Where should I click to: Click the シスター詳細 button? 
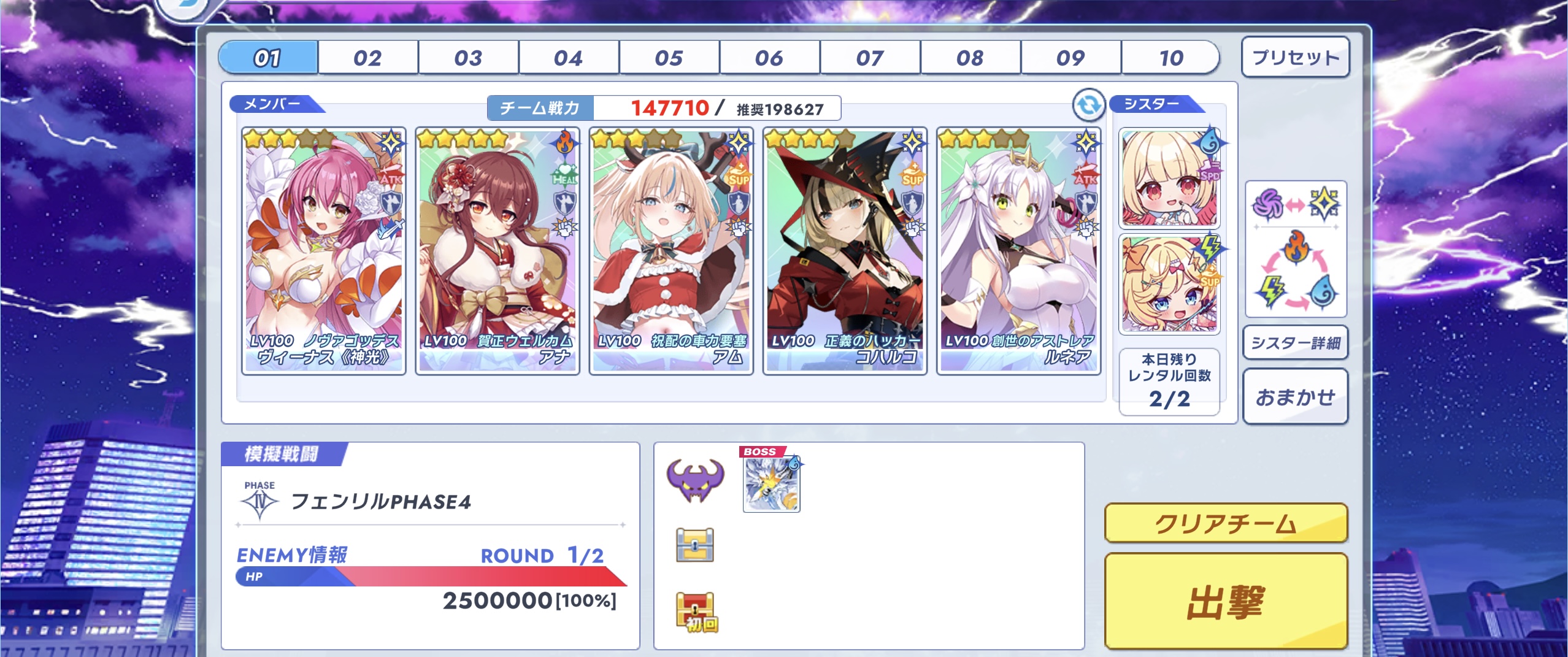(1296, 342)
